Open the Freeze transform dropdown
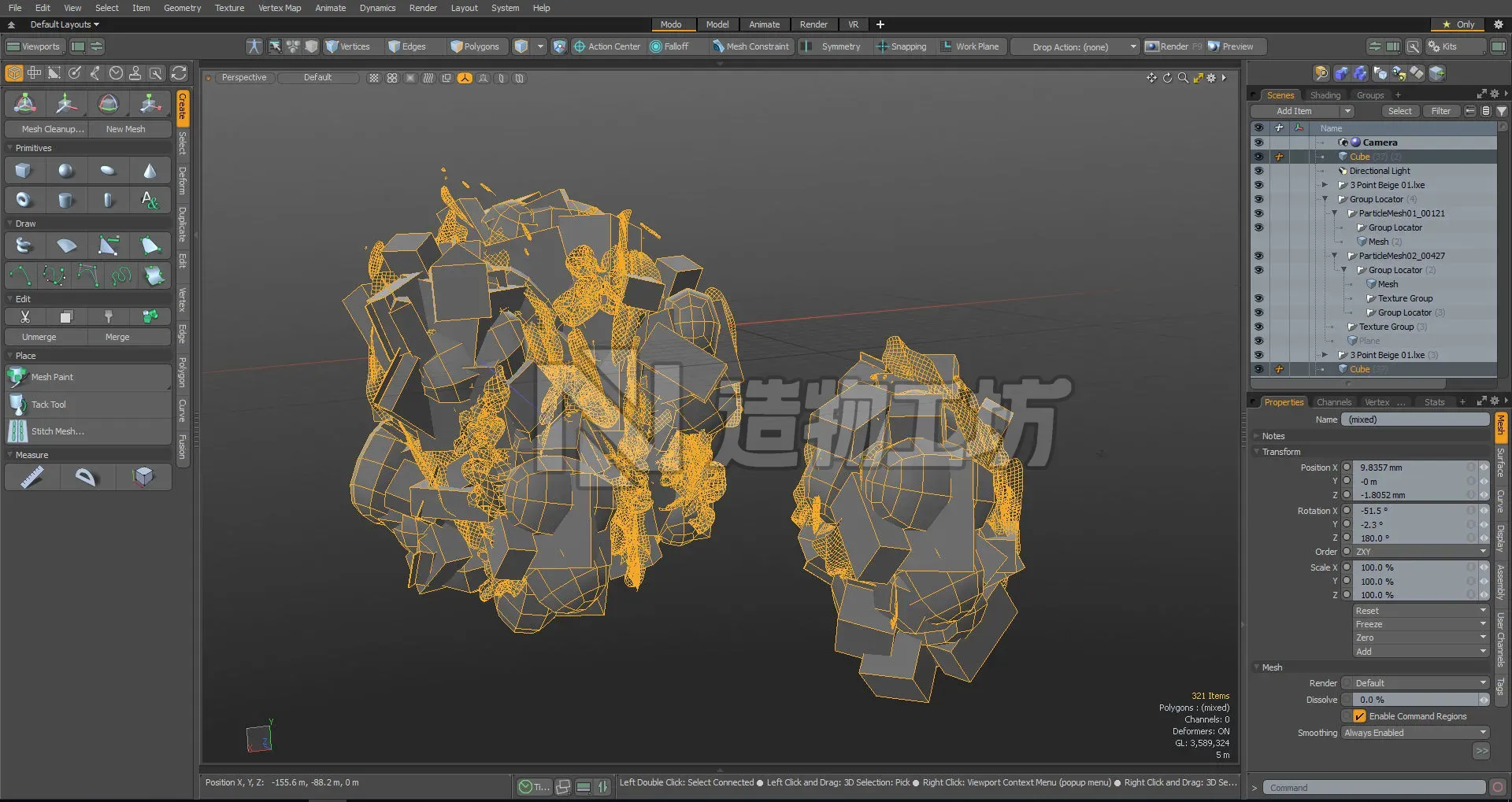This screenshot has height=802, width=1512. point(1421,624)
